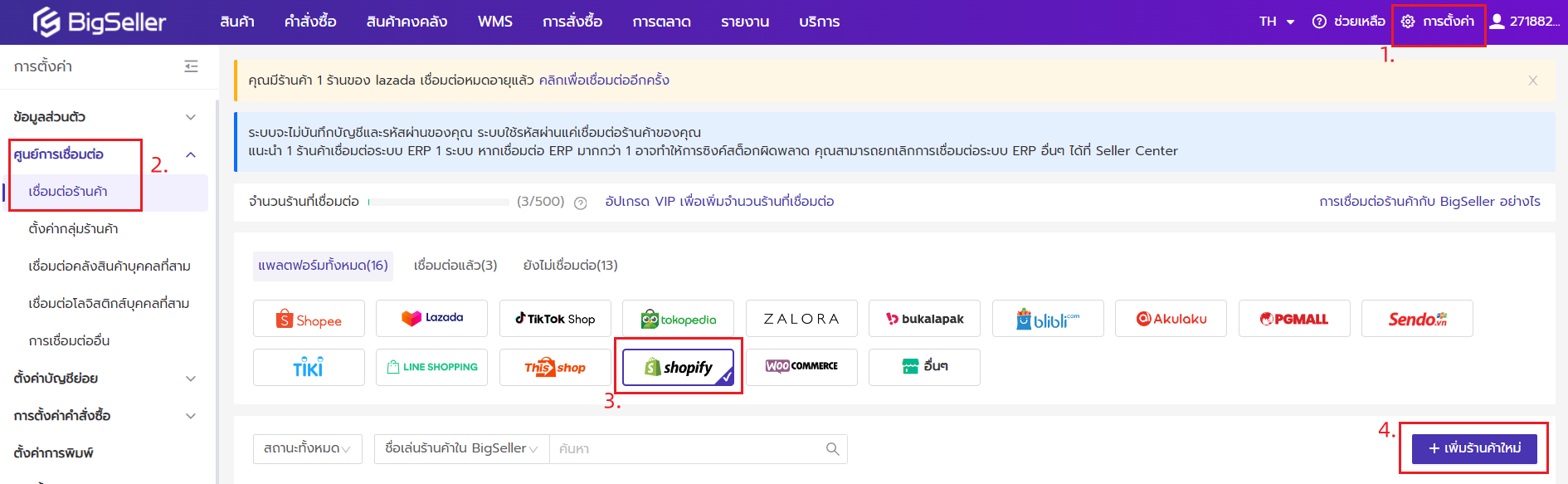Click the connected stores progress bar

(439, 202)
